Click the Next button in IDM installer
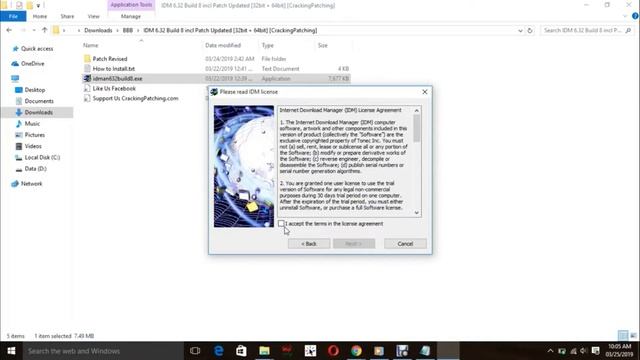The image size is (640, 360). click(x=354, y=244)
